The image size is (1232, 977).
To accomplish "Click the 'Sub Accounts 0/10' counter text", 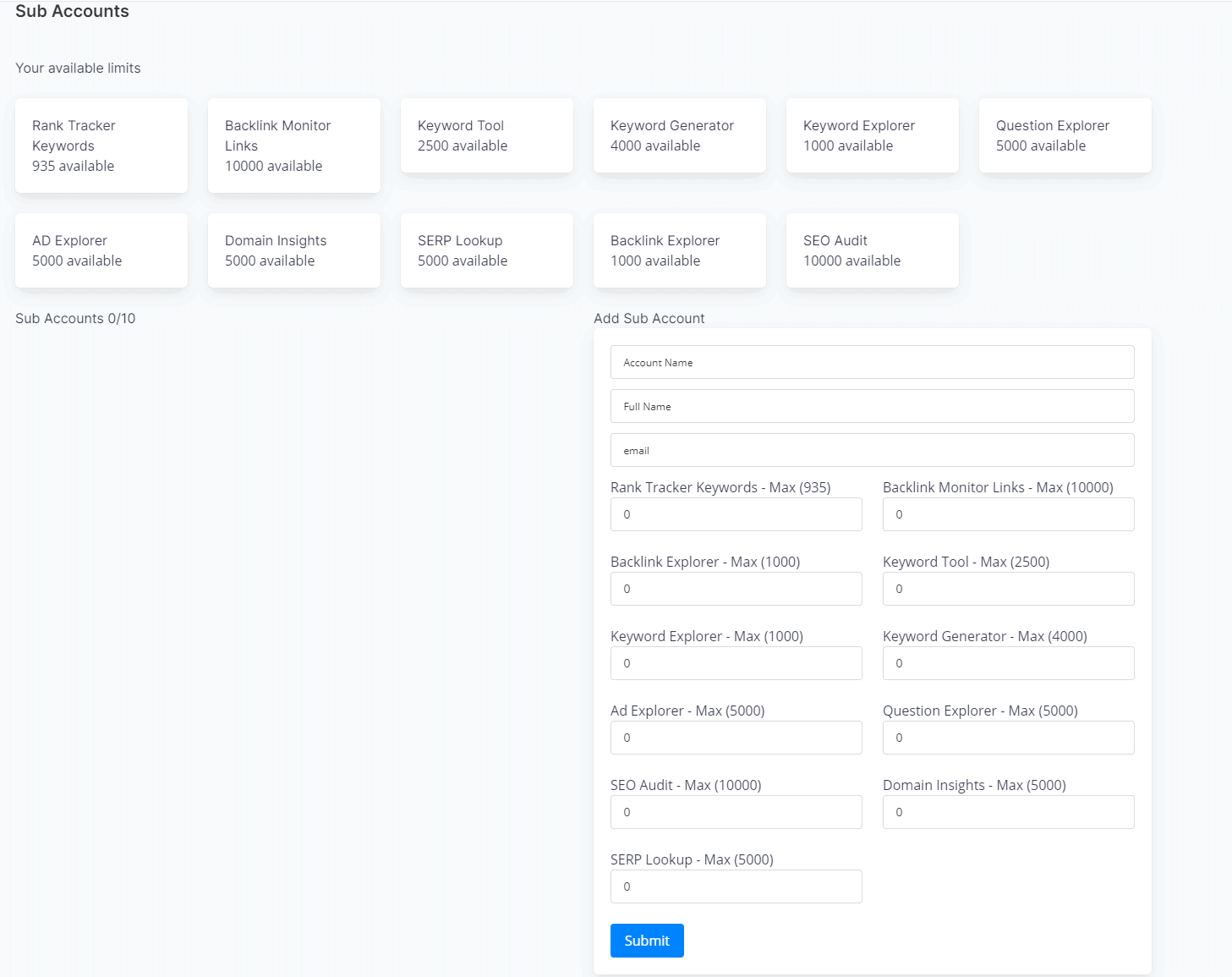I will click(75, 318).
